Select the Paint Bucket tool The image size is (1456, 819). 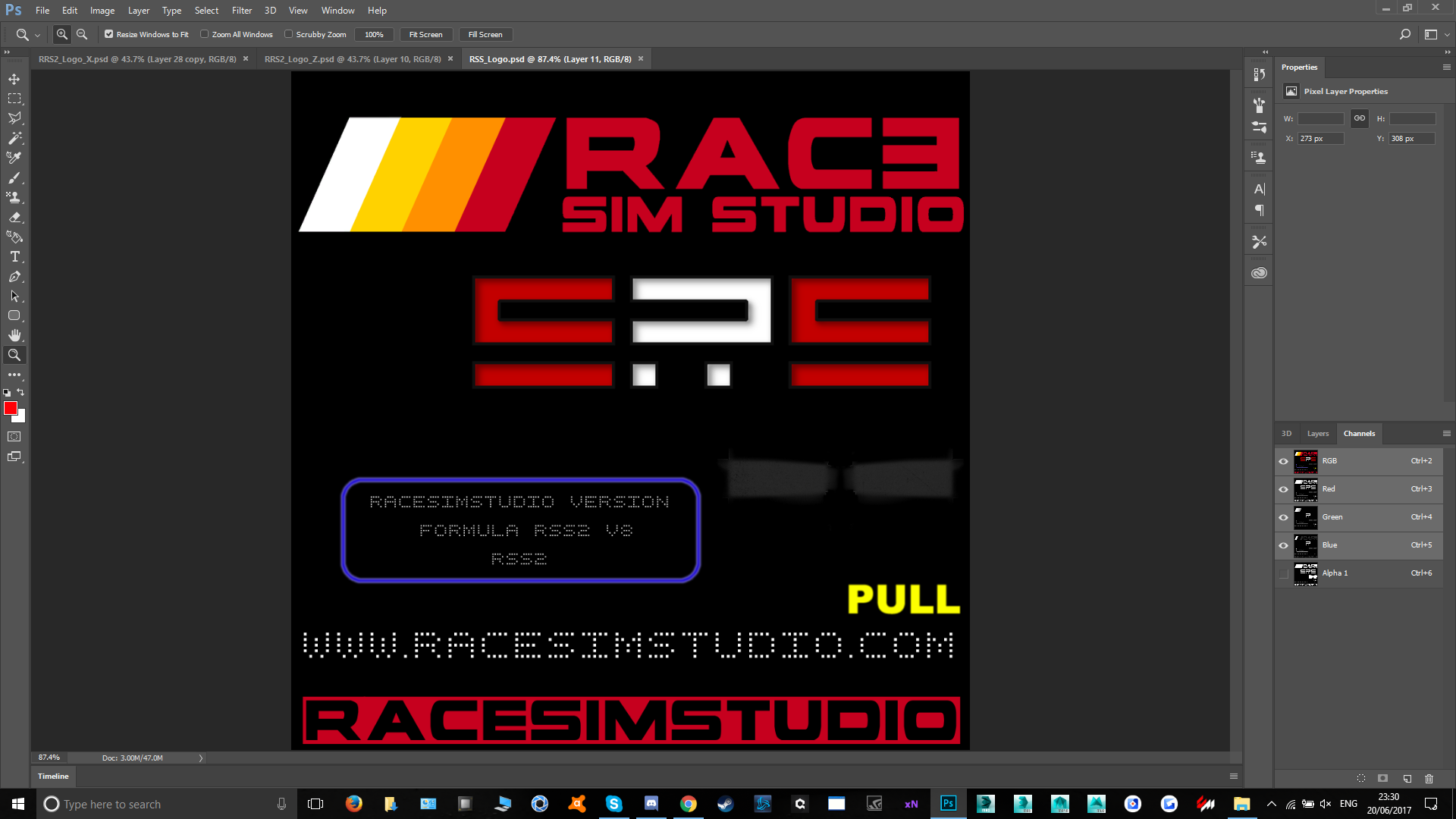point(14,237)
